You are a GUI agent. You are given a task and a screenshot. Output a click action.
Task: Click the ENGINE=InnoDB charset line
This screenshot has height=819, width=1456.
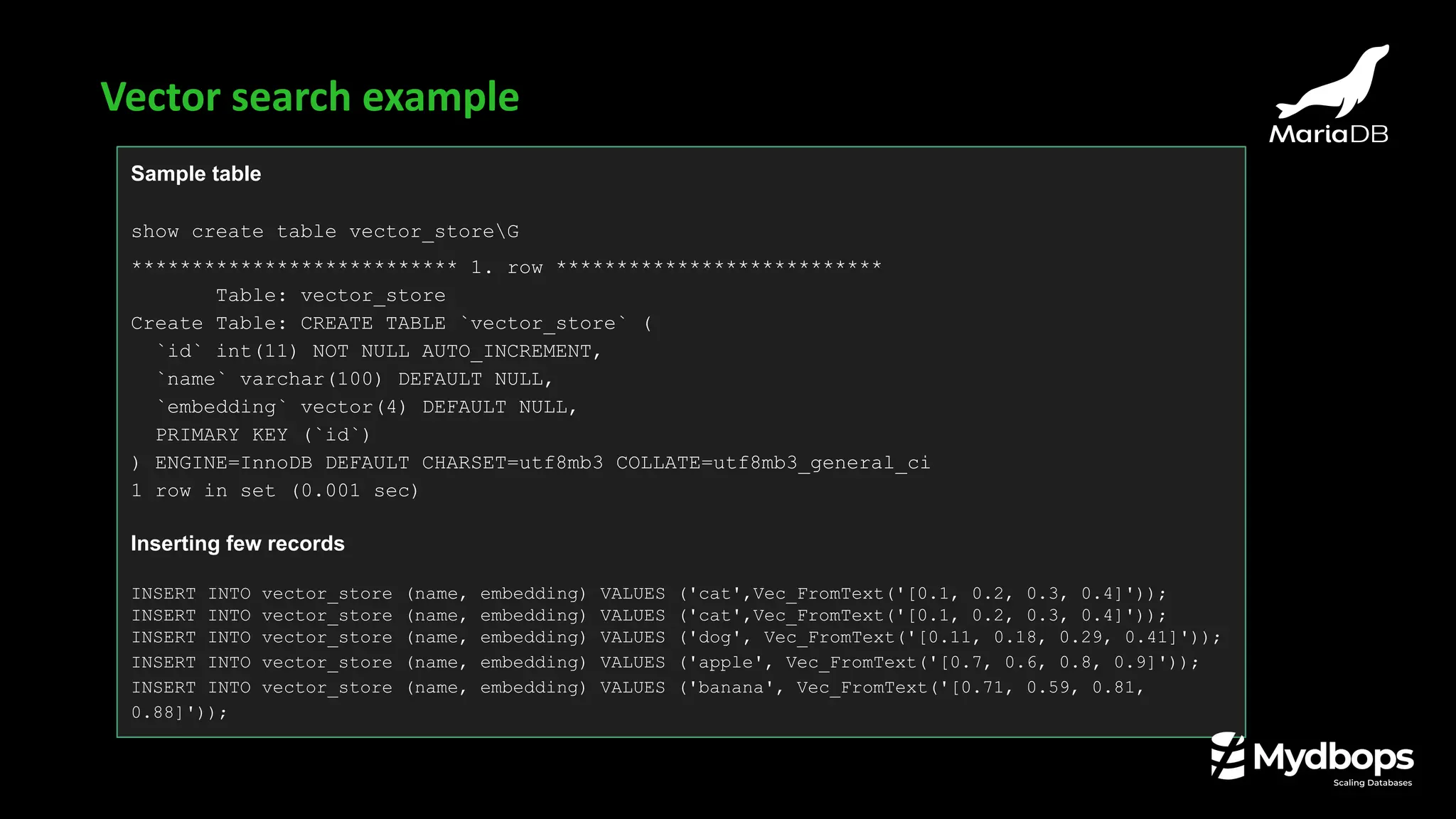[530, 463]
